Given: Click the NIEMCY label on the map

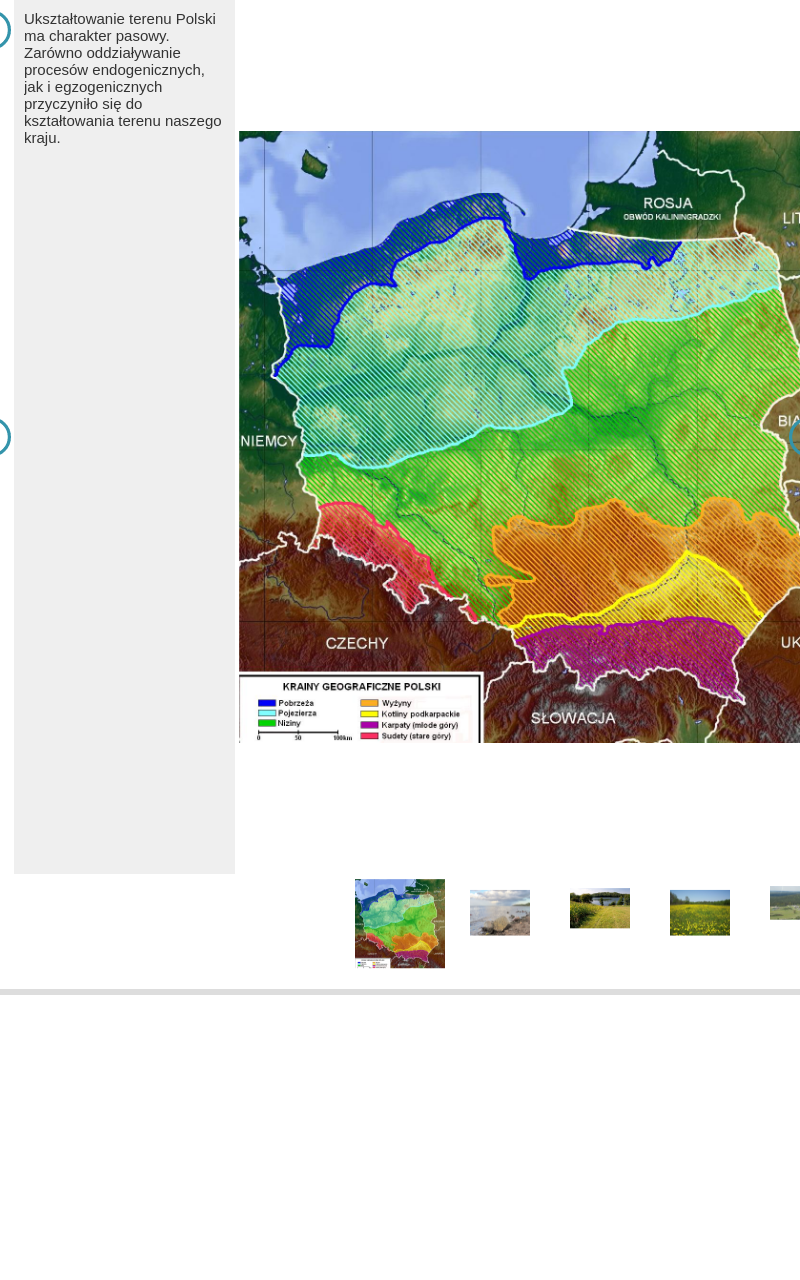Looking at the screenshot, I should [x=269, y=441].
